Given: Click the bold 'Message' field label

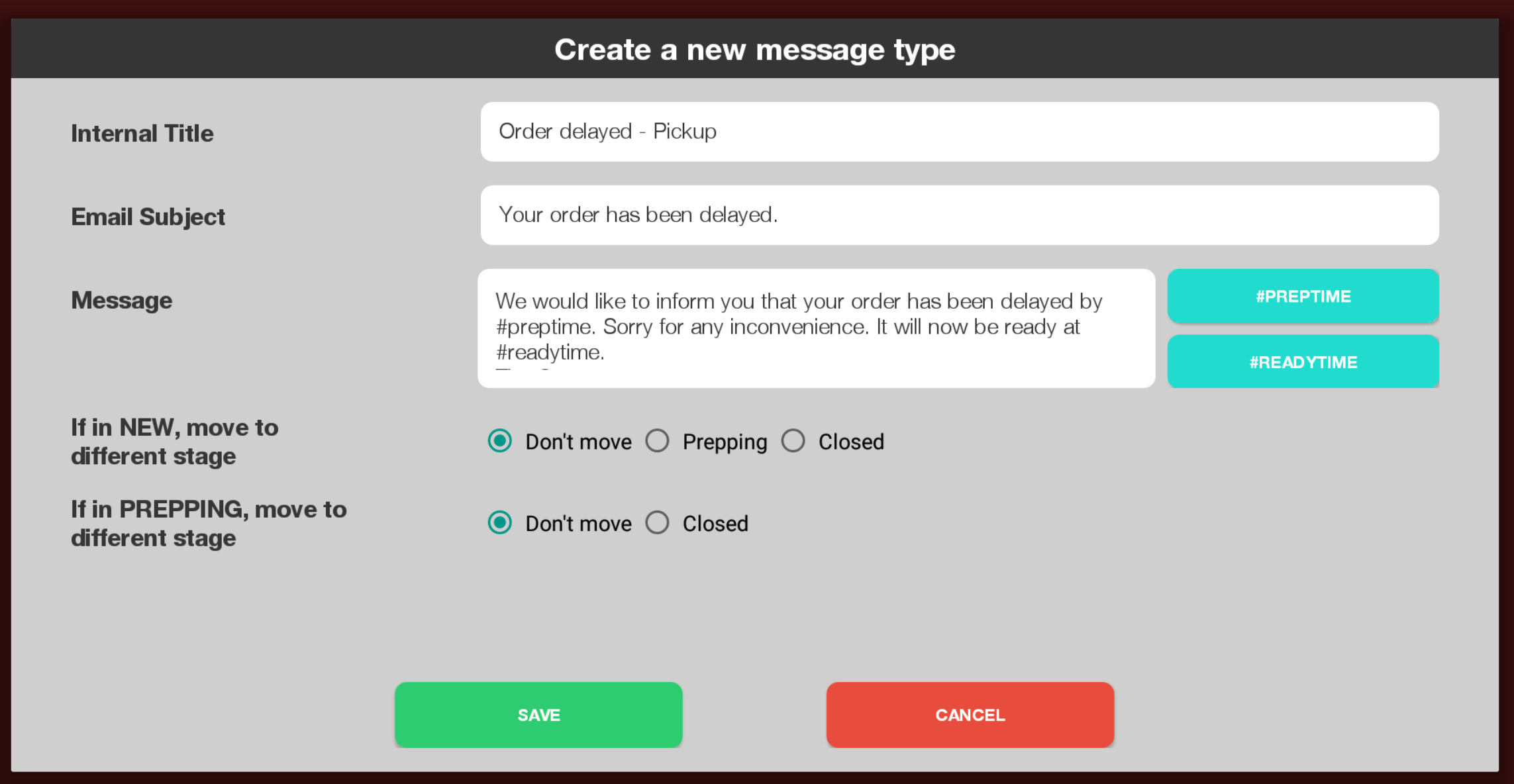Looking at the screenshot, I should [x=122, y=301].
